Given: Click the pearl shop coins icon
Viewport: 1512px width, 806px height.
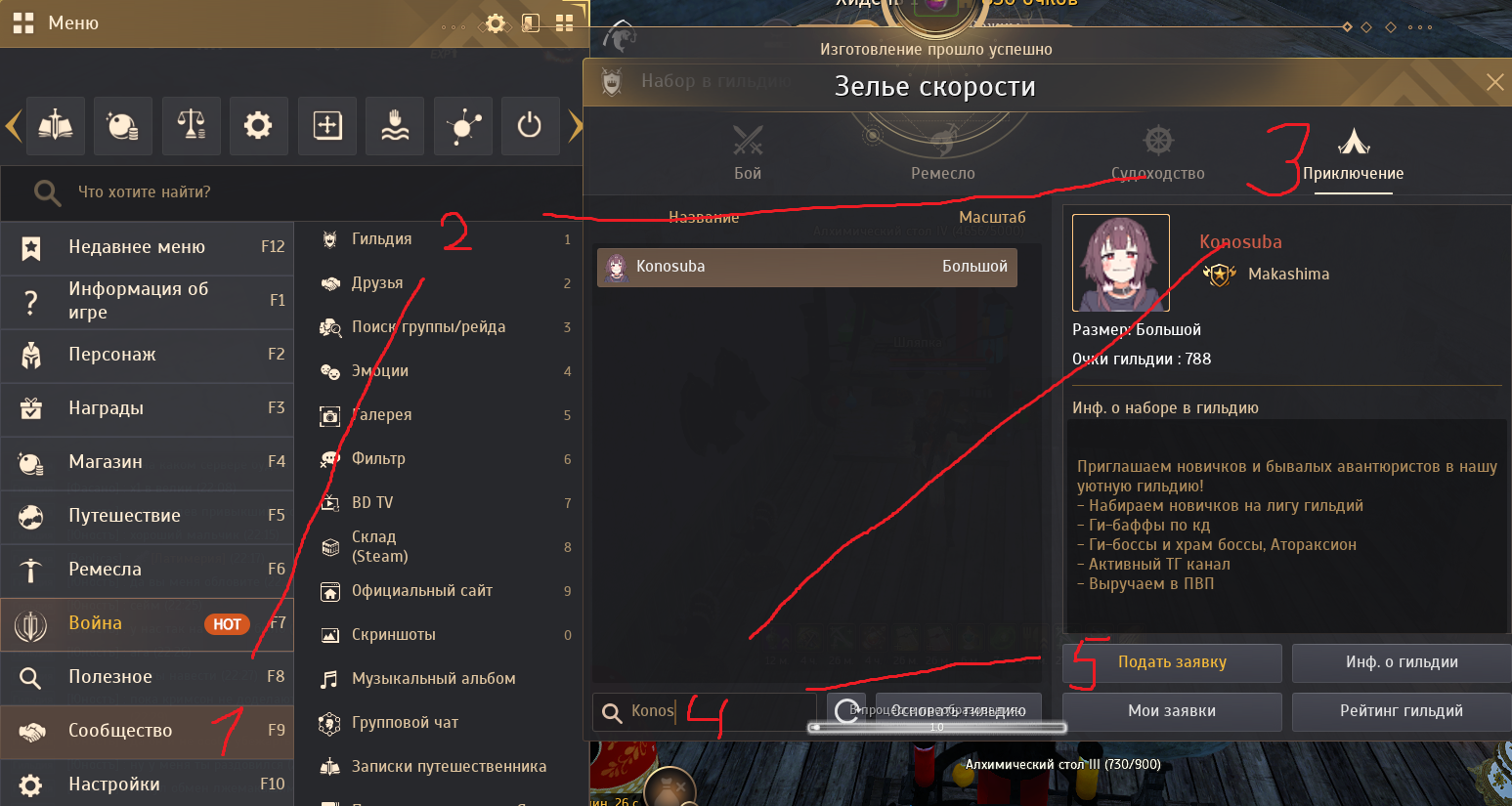Looking at the screenshot, I should [x=122, y=125].
